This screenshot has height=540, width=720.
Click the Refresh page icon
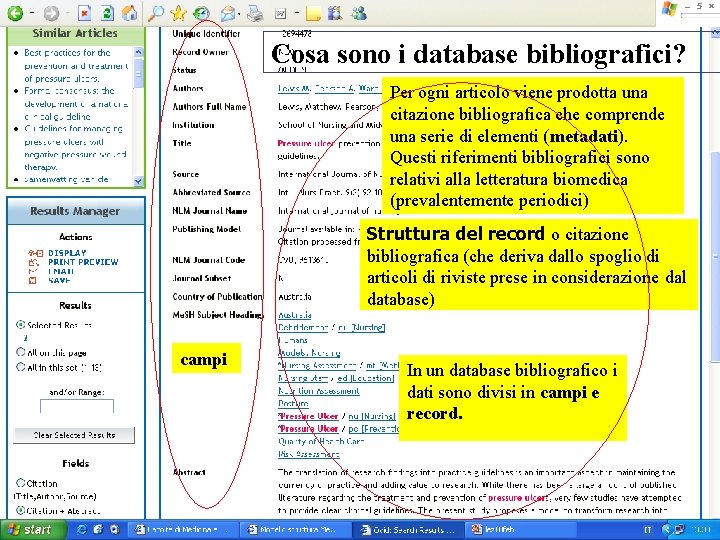(107, 13)
